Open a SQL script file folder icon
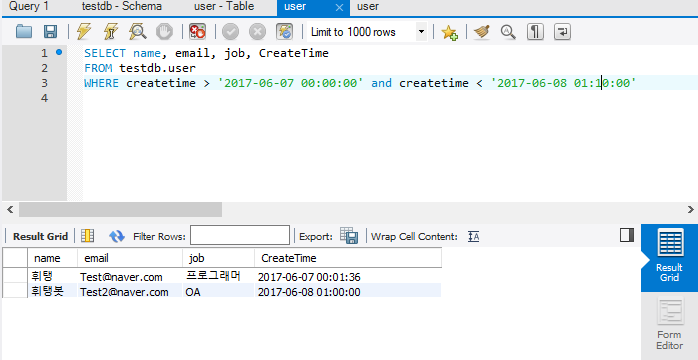Screen dimensions: 698x360 coord(24,32)
